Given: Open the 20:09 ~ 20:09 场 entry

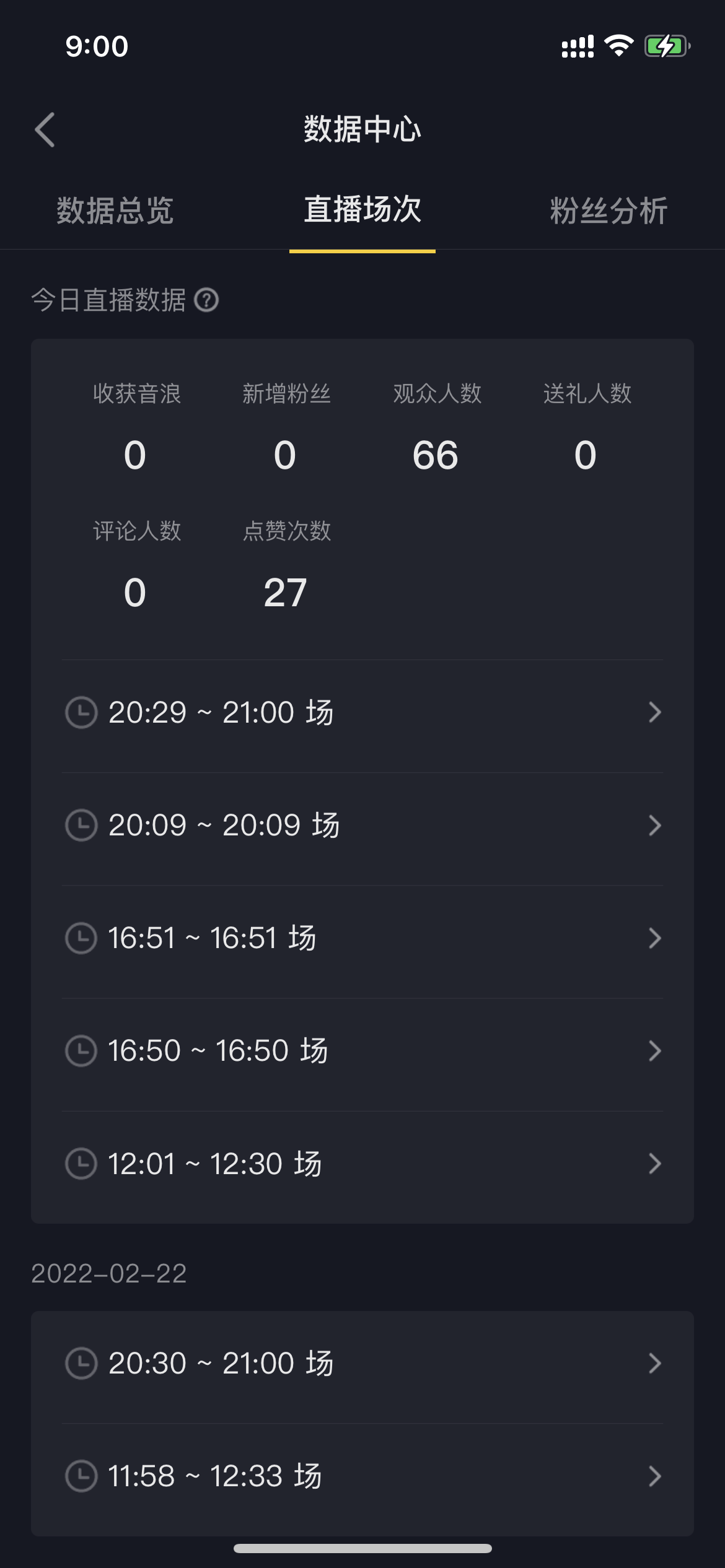Looking at the screenshot, I should pos(224,825).
